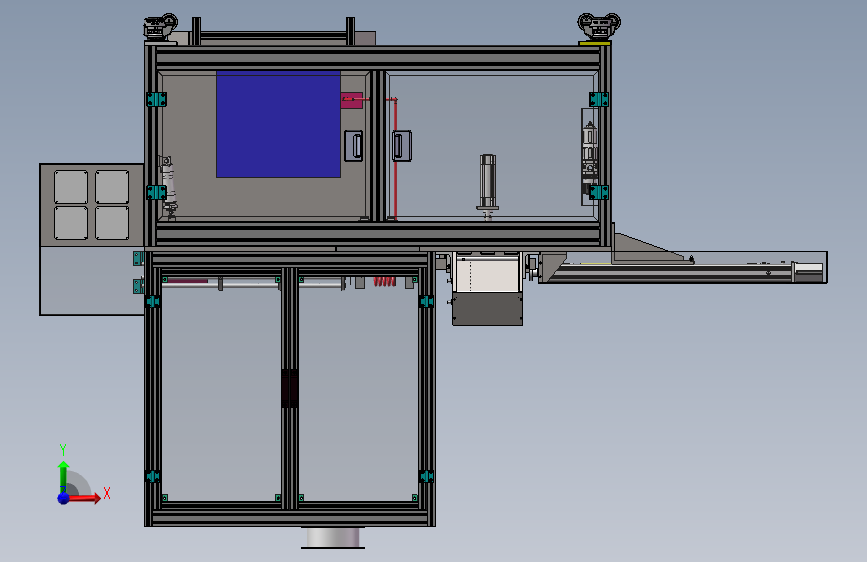
Task: Click the center vertical profile of the lower frame
Action: coord(290,389)
